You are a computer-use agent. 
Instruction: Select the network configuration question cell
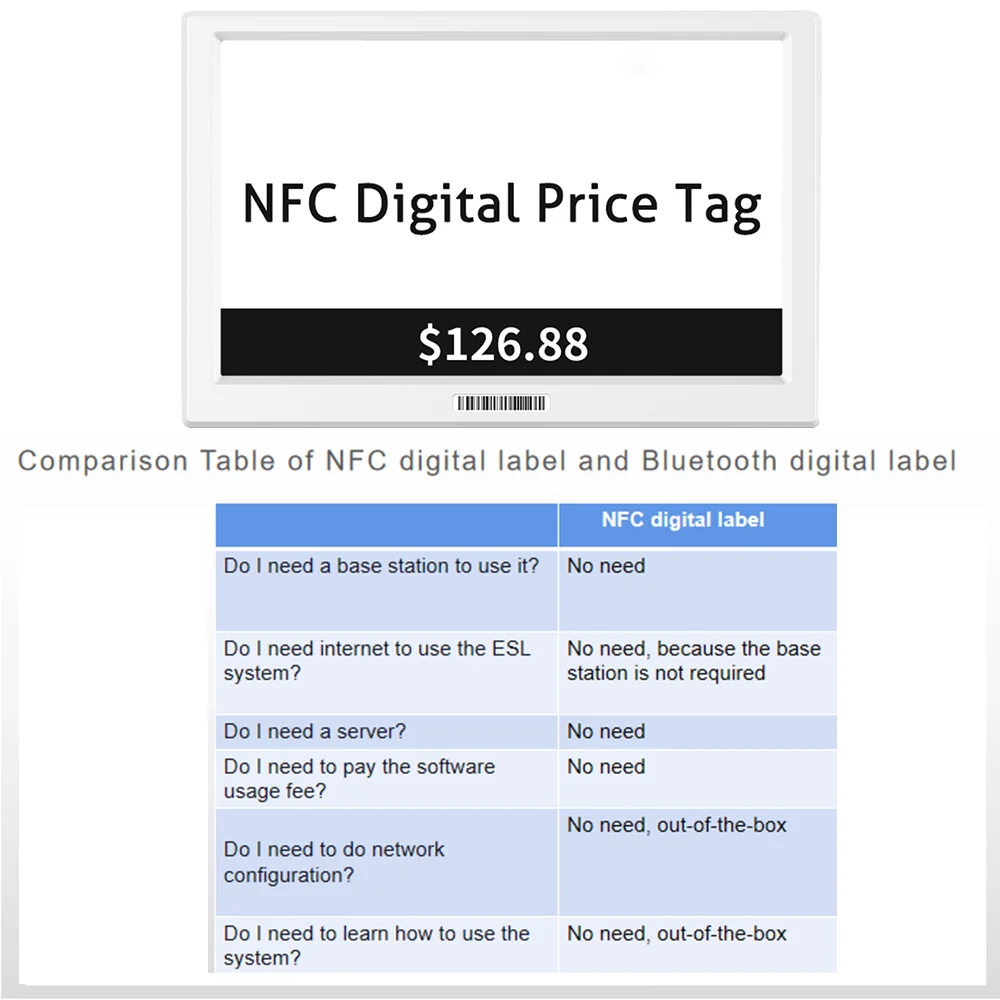pos(335,862)
